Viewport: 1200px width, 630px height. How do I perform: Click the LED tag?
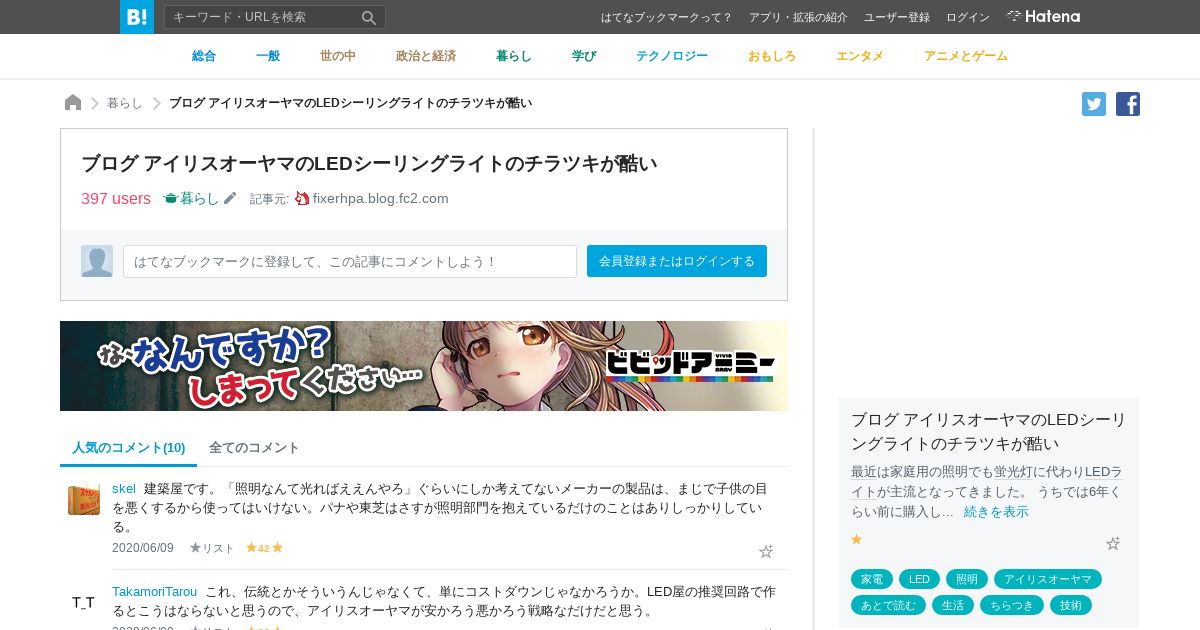pos(919,579)
